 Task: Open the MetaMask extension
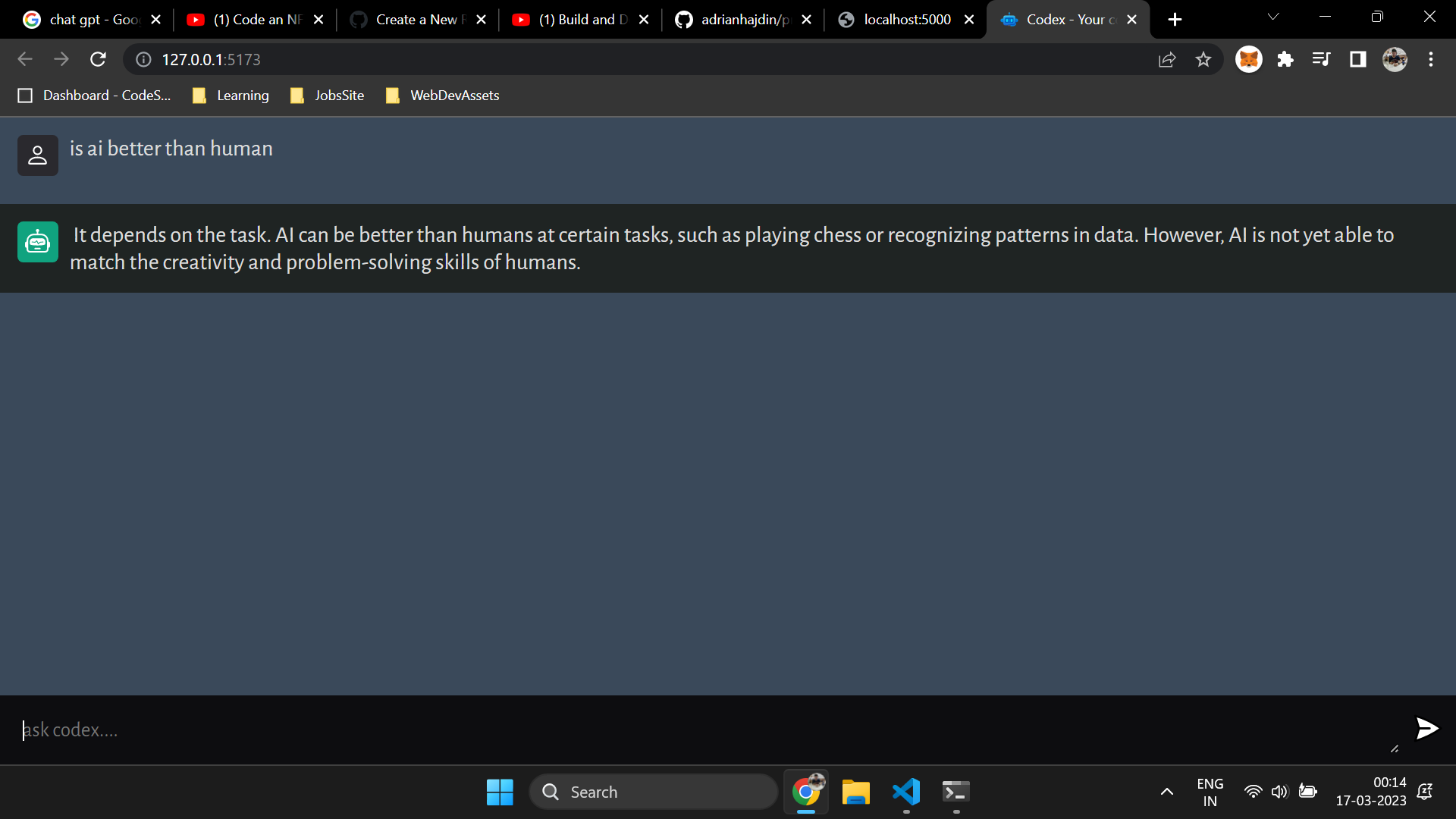coord(1249,59)
